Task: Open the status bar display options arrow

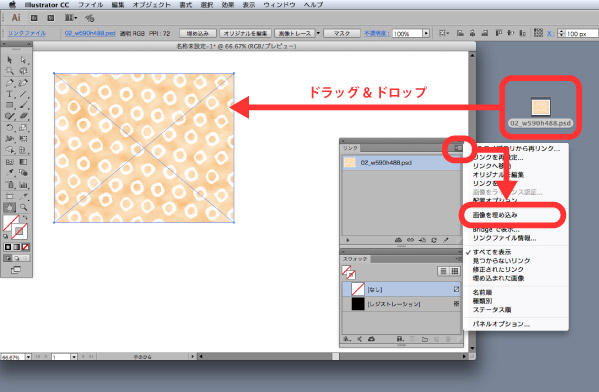Action: click(x=193, y=357)
